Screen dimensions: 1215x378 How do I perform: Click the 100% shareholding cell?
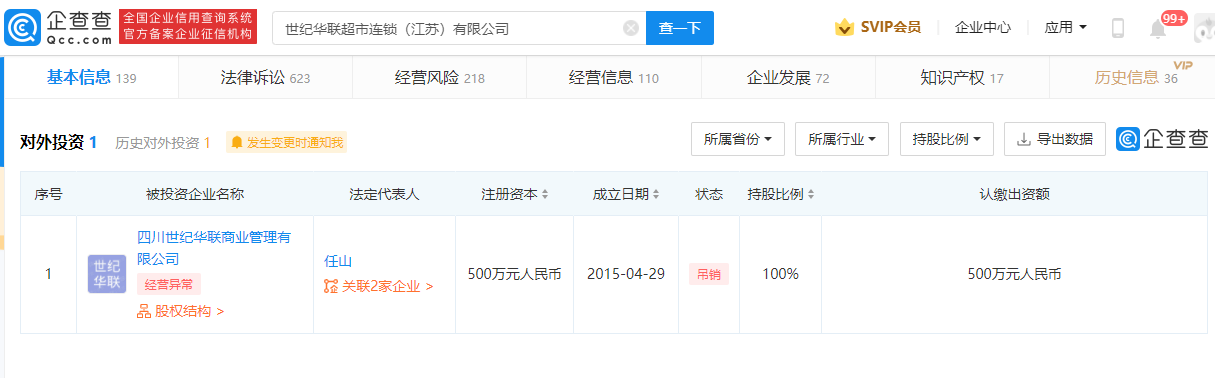pyautogui.click(x=780, y=274)
